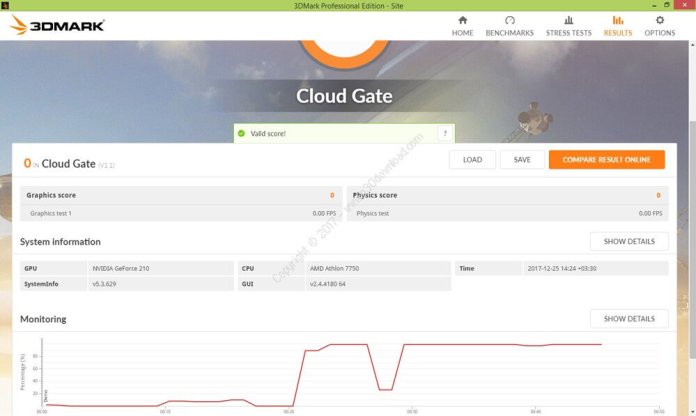696x416 pixels.
Task: Click the Physics test row
Action: [x=507, y=214]
